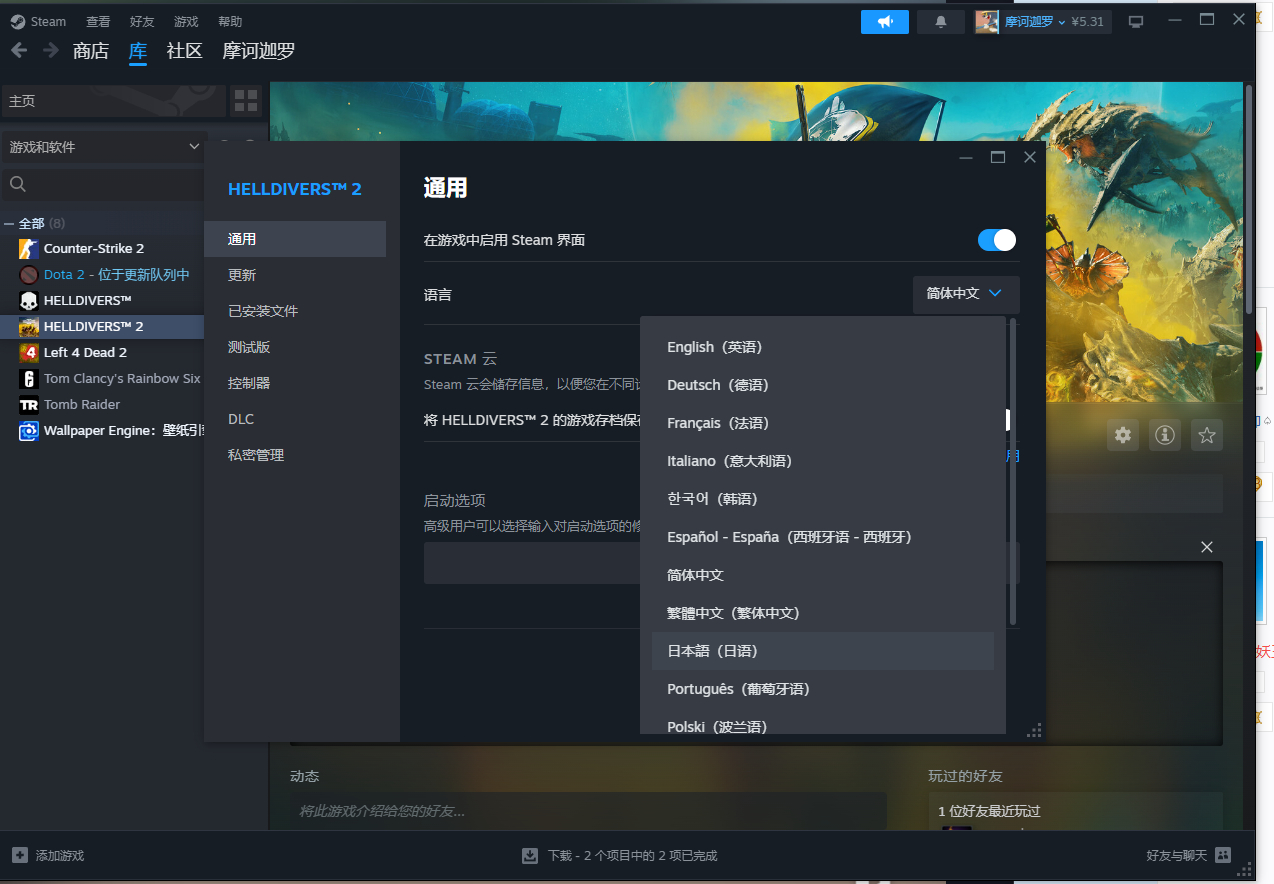
Task: Collapse the 全部 games category
Action: coord(9,223)
